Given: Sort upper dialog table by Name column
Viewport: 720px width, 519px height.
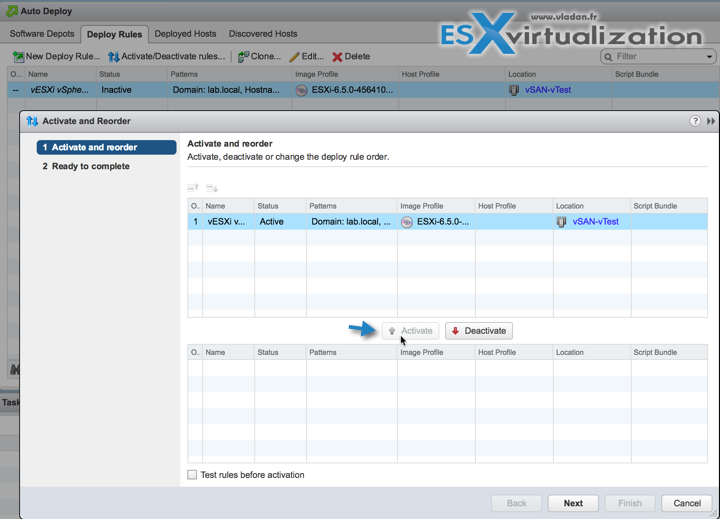Looking at the screenshot, I should coord(228,206).
